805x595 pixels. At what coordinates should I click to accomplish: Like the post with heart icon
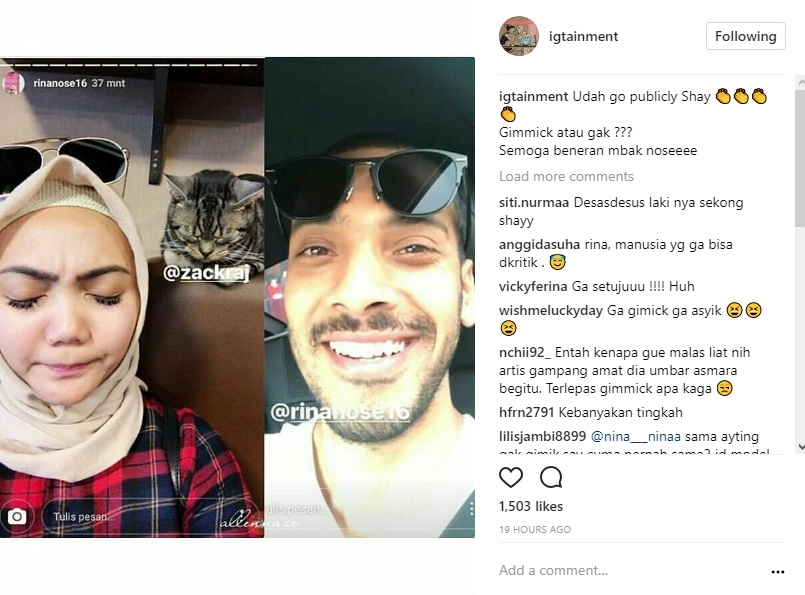[x=511, y=477]
